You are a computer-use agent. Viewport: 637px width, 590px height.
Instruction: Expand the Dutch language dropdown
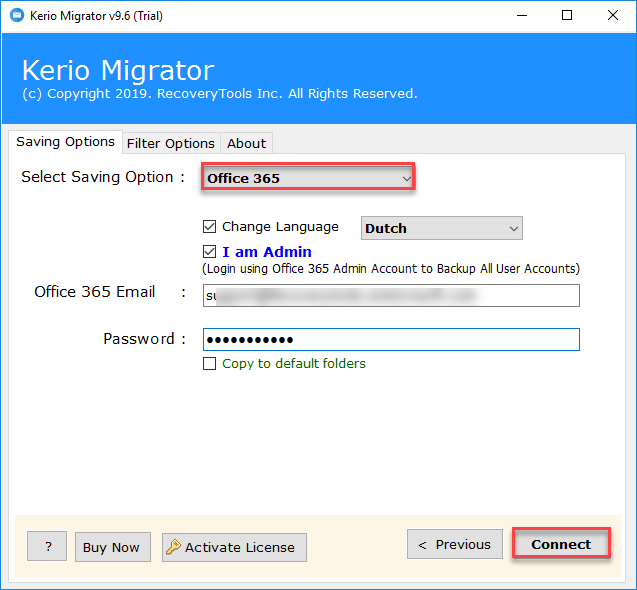click(442, 228)
